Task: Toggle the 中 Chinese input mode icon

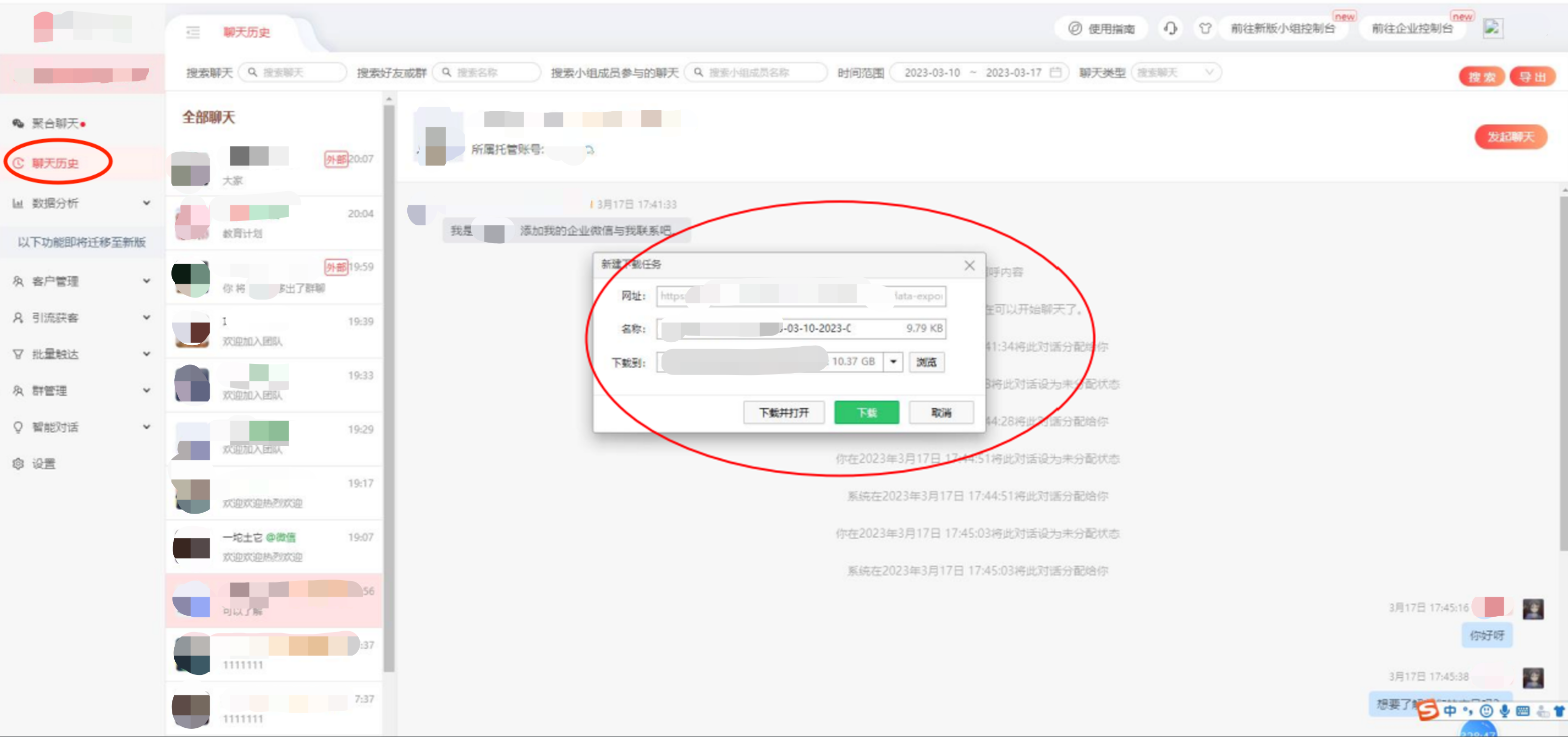Action: click(x=1450, y=710)
